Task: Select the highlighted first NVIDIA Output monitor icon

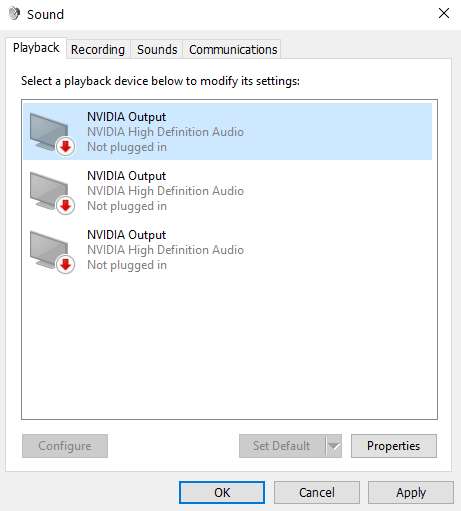Action: pos(51,134)
